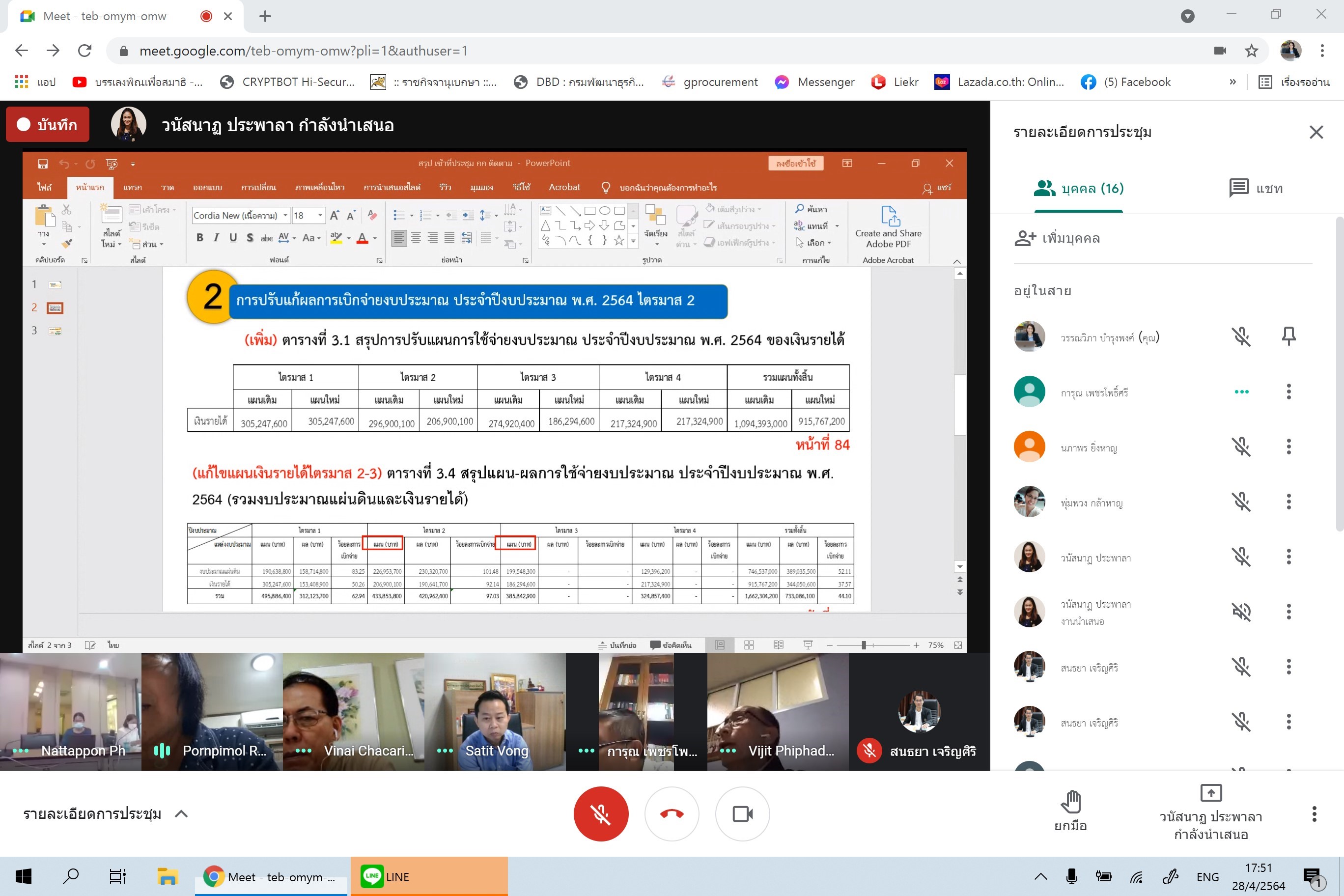Switch to the แชท tab
This screenshot has width=1344, height=896.
[1256, 188]
